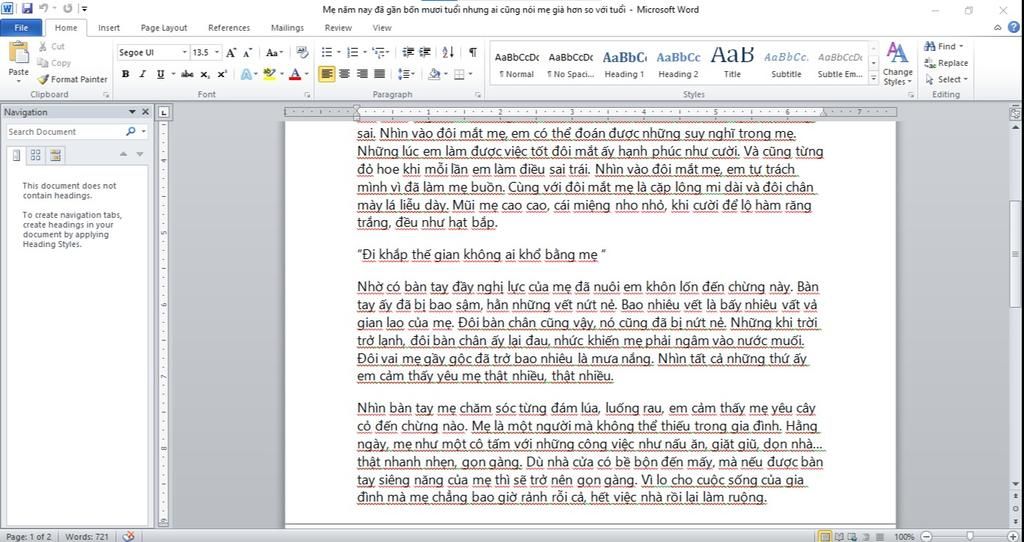Switch to the Mailings tab

[287, 28]
